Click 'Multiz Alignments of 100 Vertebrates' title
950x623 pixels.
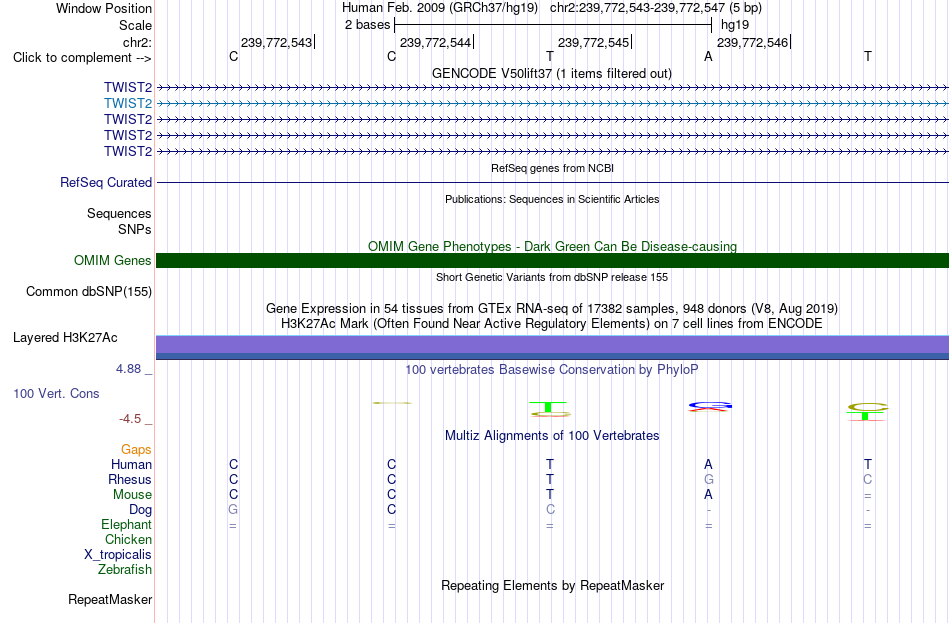(552, 436)
